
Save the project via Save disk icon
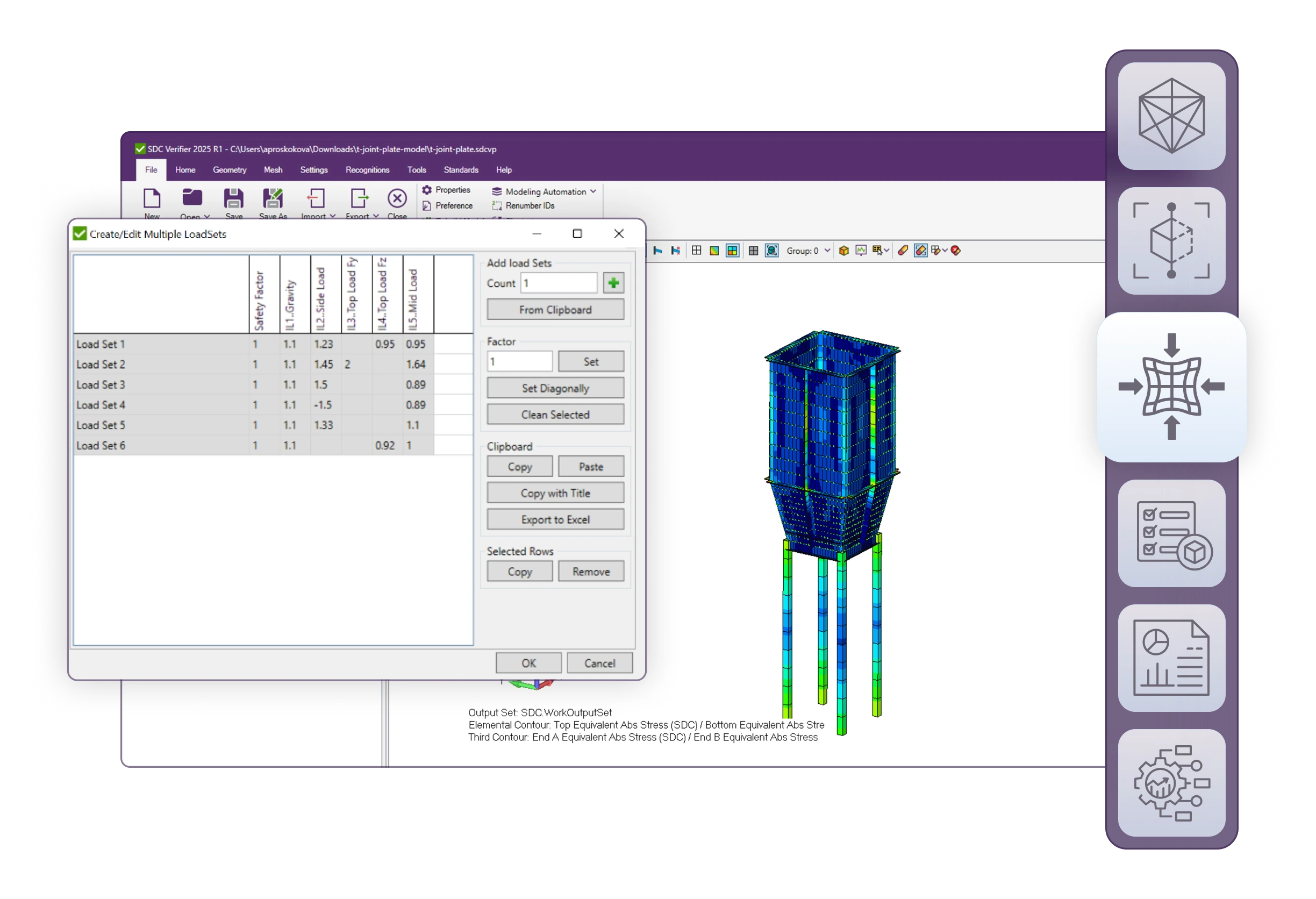[x=233, y=198]
